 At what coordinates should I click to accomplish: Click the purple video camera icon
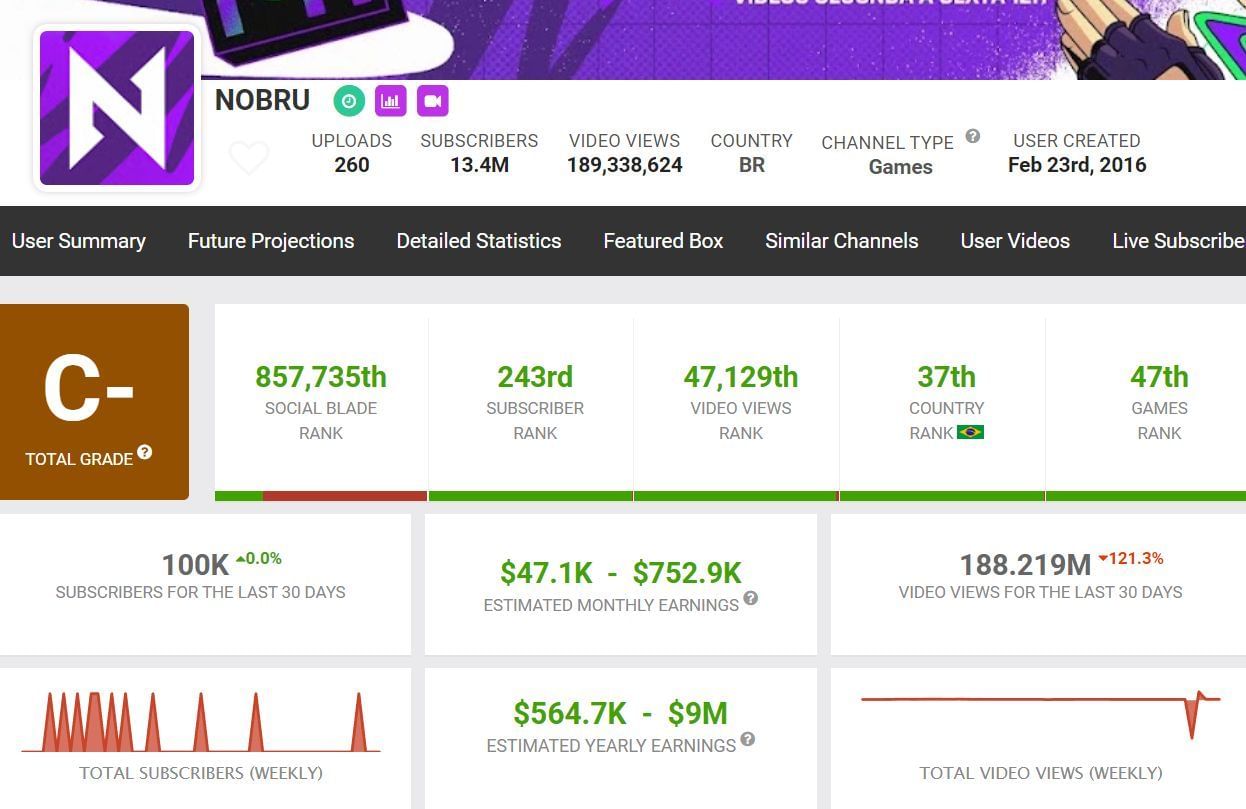point(432,101)
